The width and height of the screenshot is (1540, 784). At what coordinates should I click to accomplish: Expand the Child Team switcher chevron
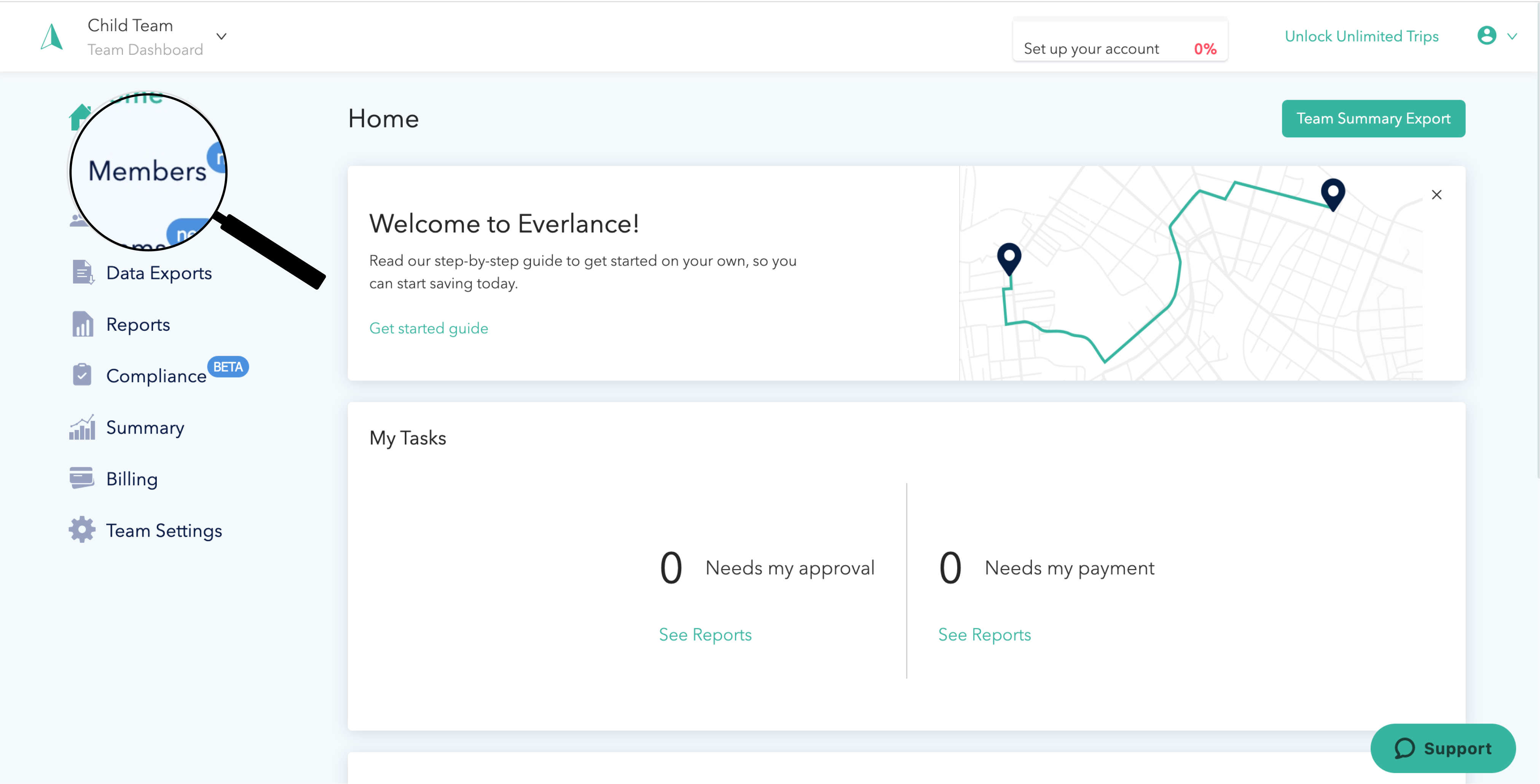click(221, 37)
